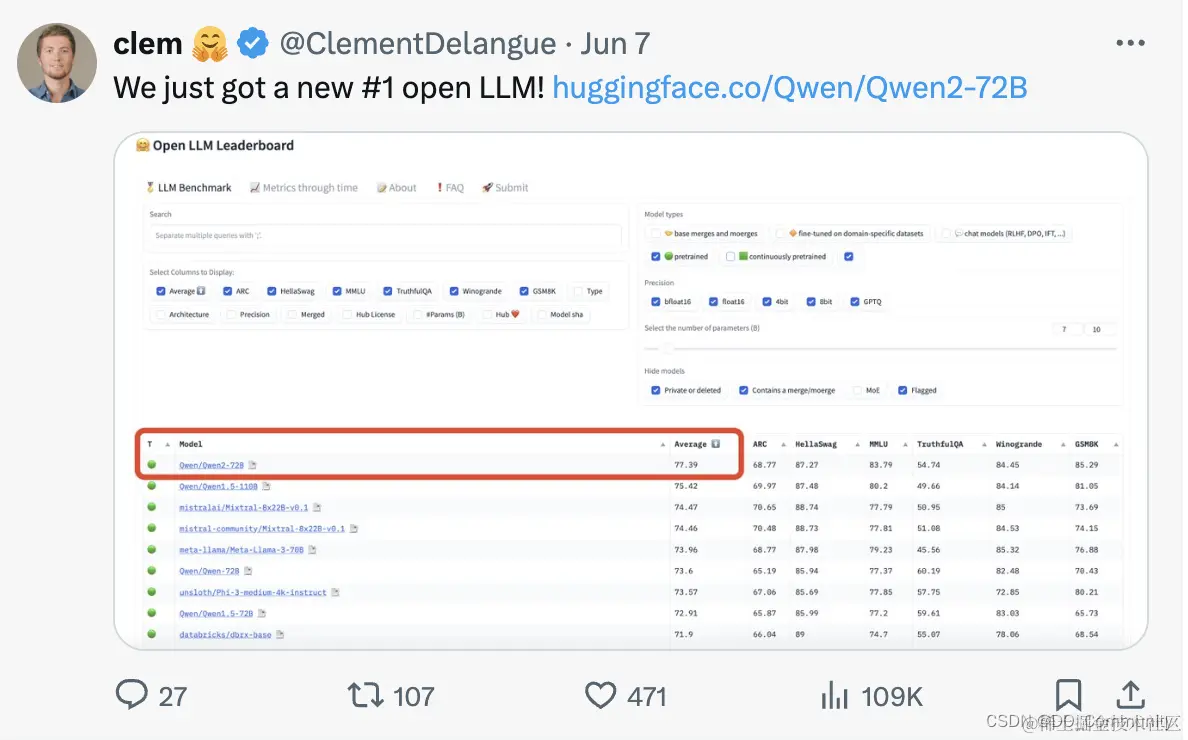Like the tweet via the heart icon
The image size is (1188, 740).
click(x=601, y=695)
